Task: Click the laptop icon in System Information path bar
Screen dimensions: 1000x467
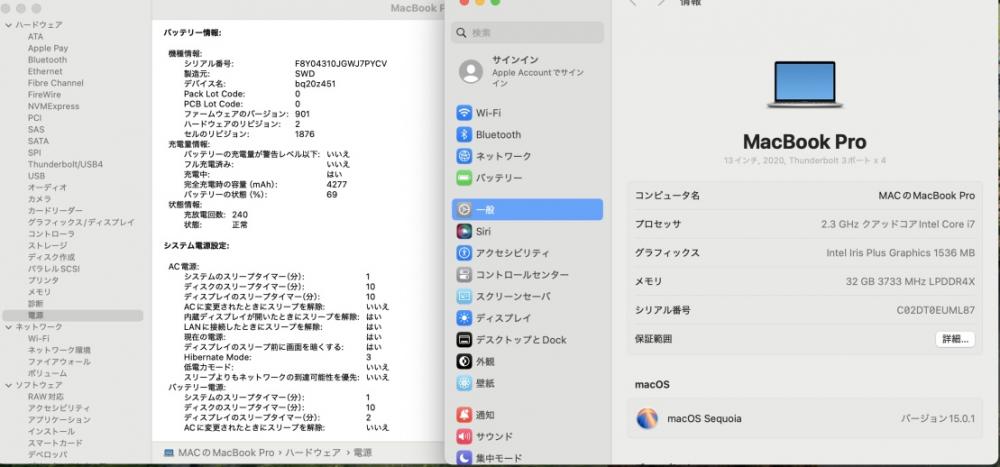Action: pyautogui.click(x=168, y=453)
